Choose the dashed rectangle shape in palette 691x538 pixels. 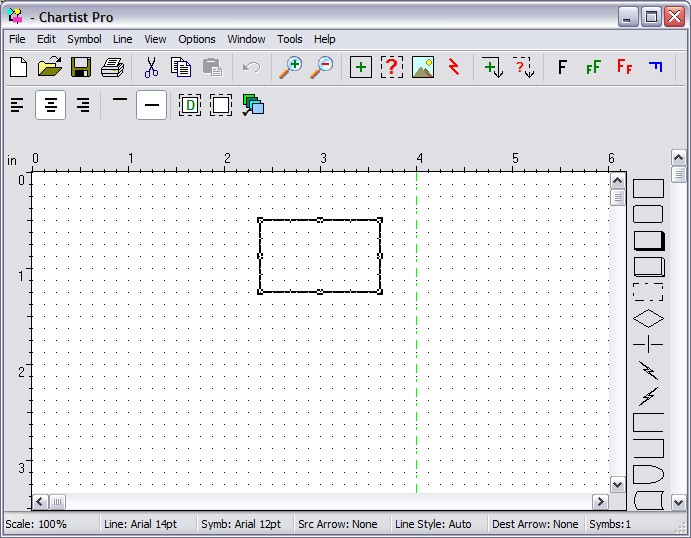pyautogui.click(x=648, y=293)
